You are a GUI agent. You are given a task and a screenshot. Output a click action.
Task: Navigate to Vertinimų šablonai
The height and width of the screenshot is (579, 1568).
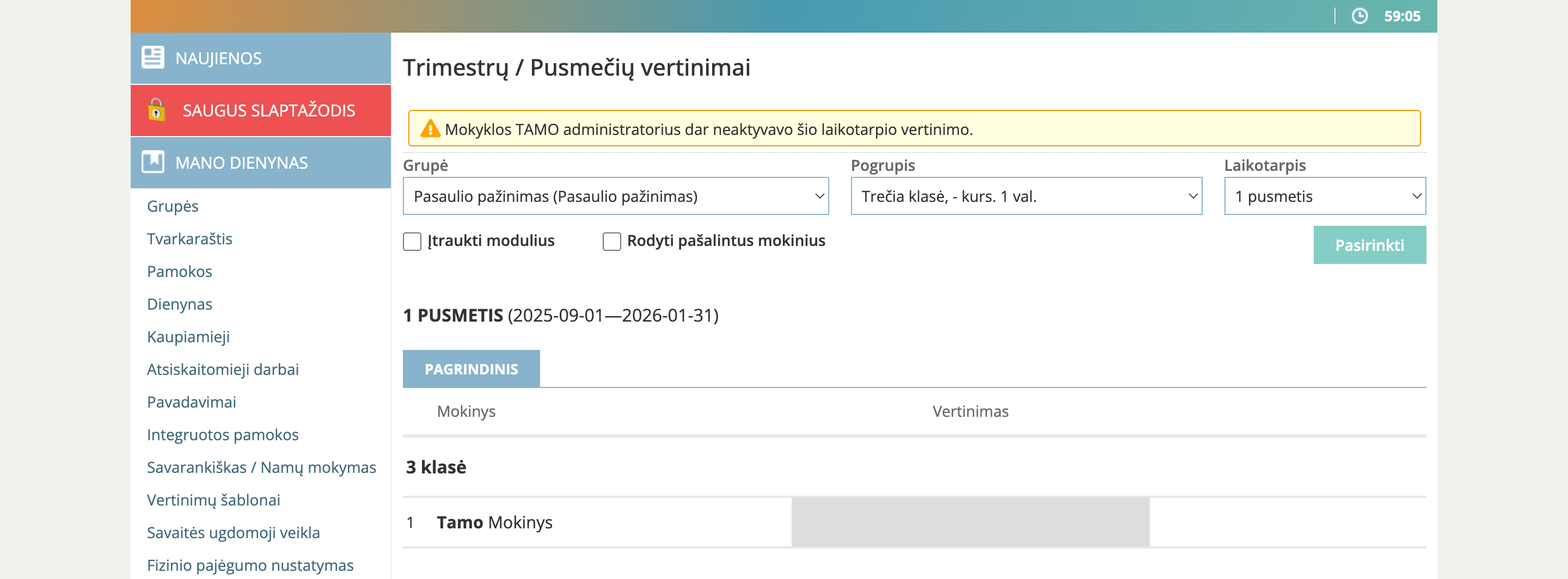point(213,500)
